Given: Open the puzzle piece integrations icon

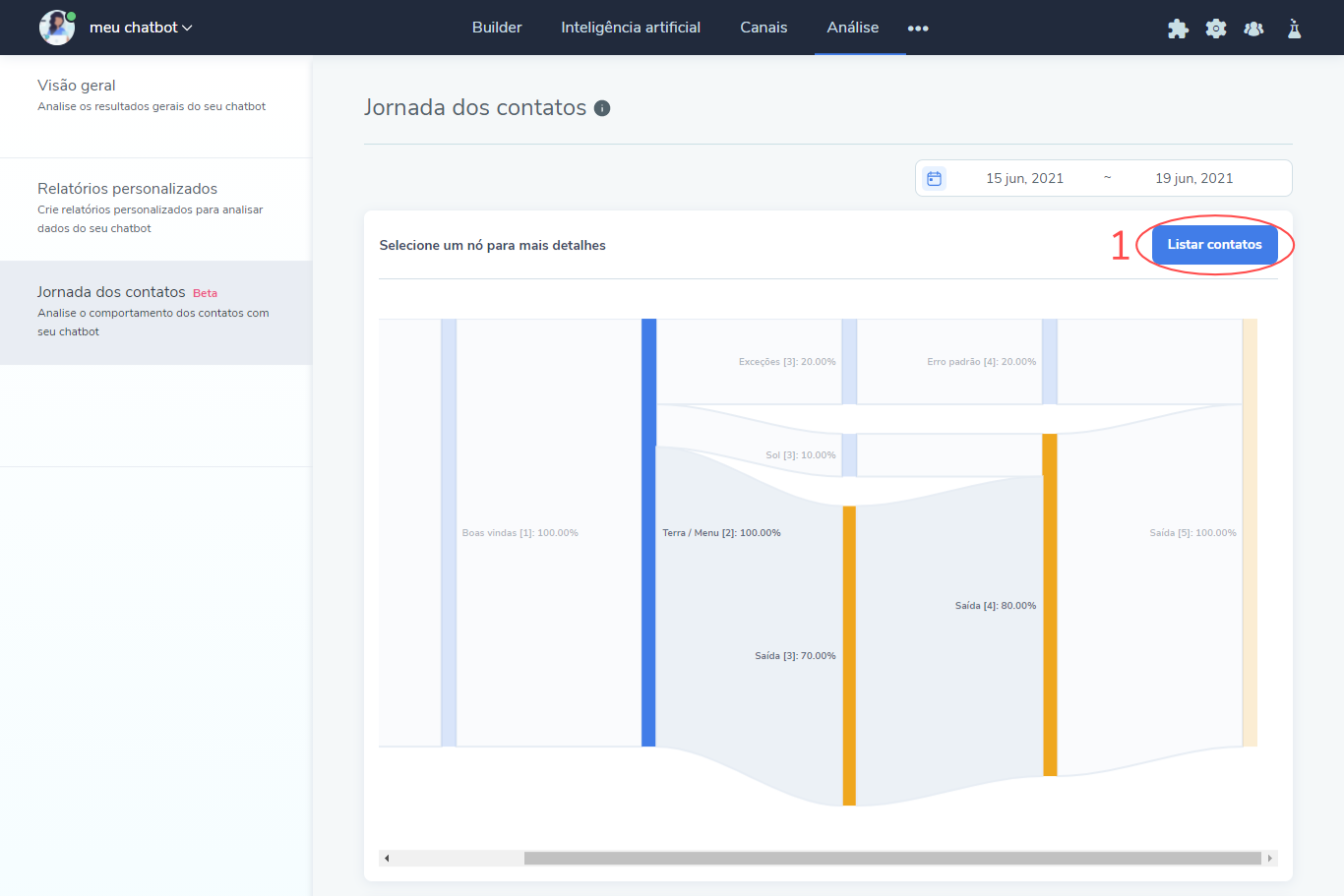Looking at the screenshot, I should point(1178,29).
